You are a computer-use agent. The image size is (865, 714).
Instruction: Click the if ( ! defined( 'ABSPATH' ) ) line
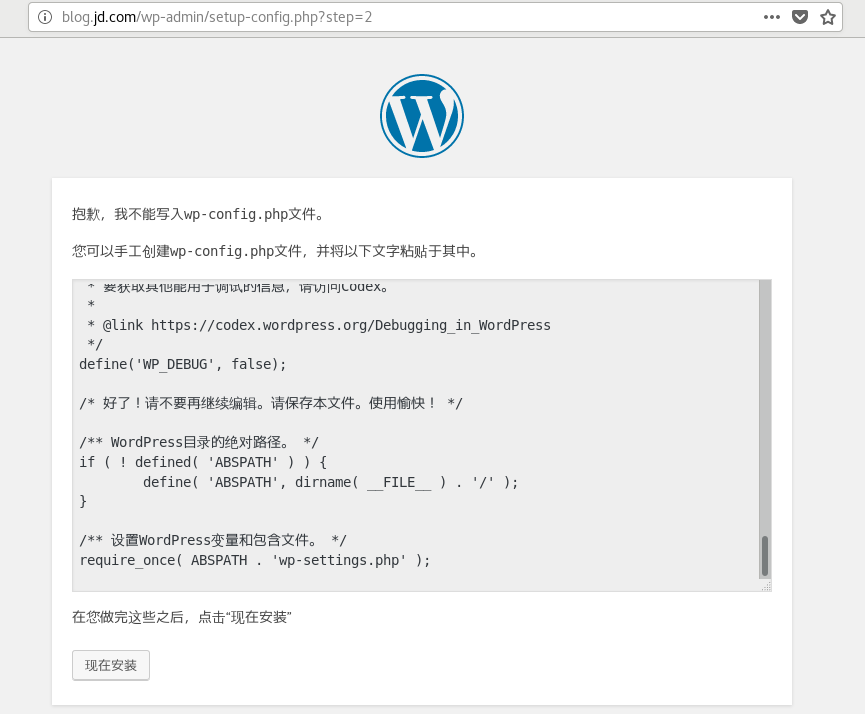coord(203,462)
